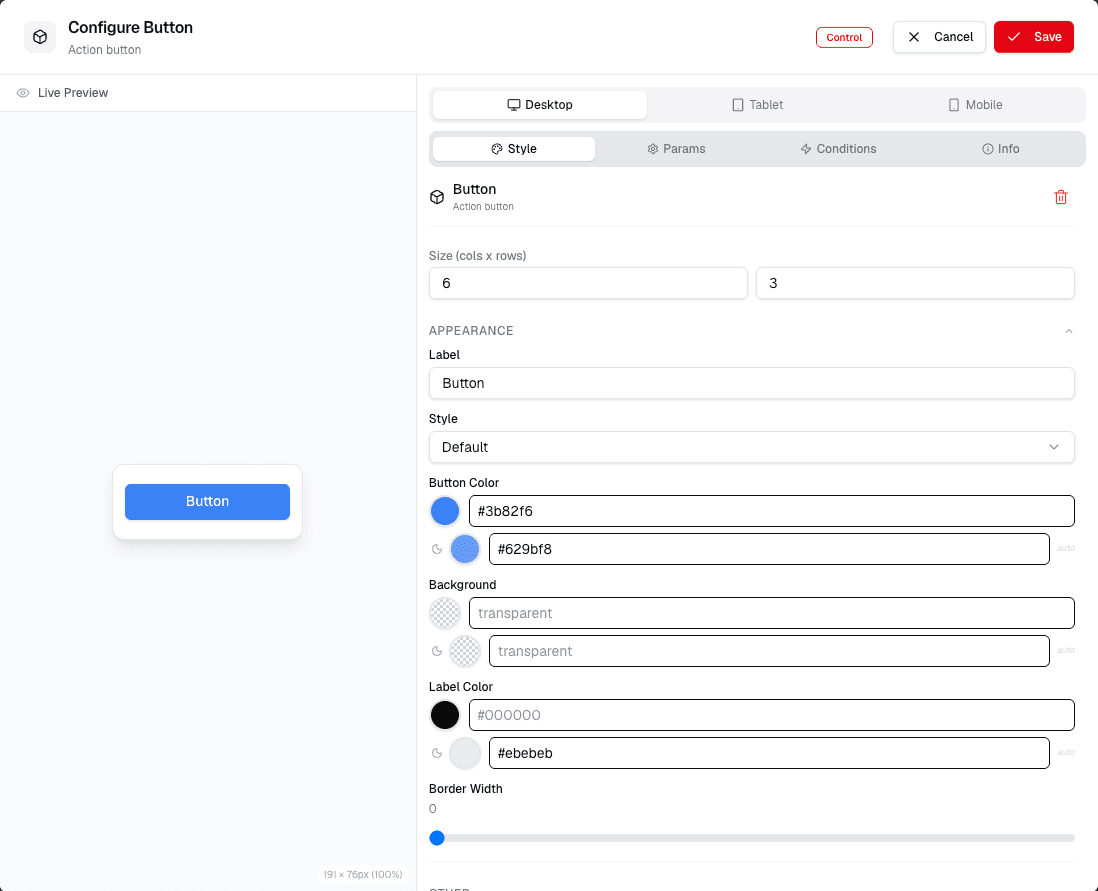
Task: Click auto label beside #629bf8 field
Action: (1066, 548)
